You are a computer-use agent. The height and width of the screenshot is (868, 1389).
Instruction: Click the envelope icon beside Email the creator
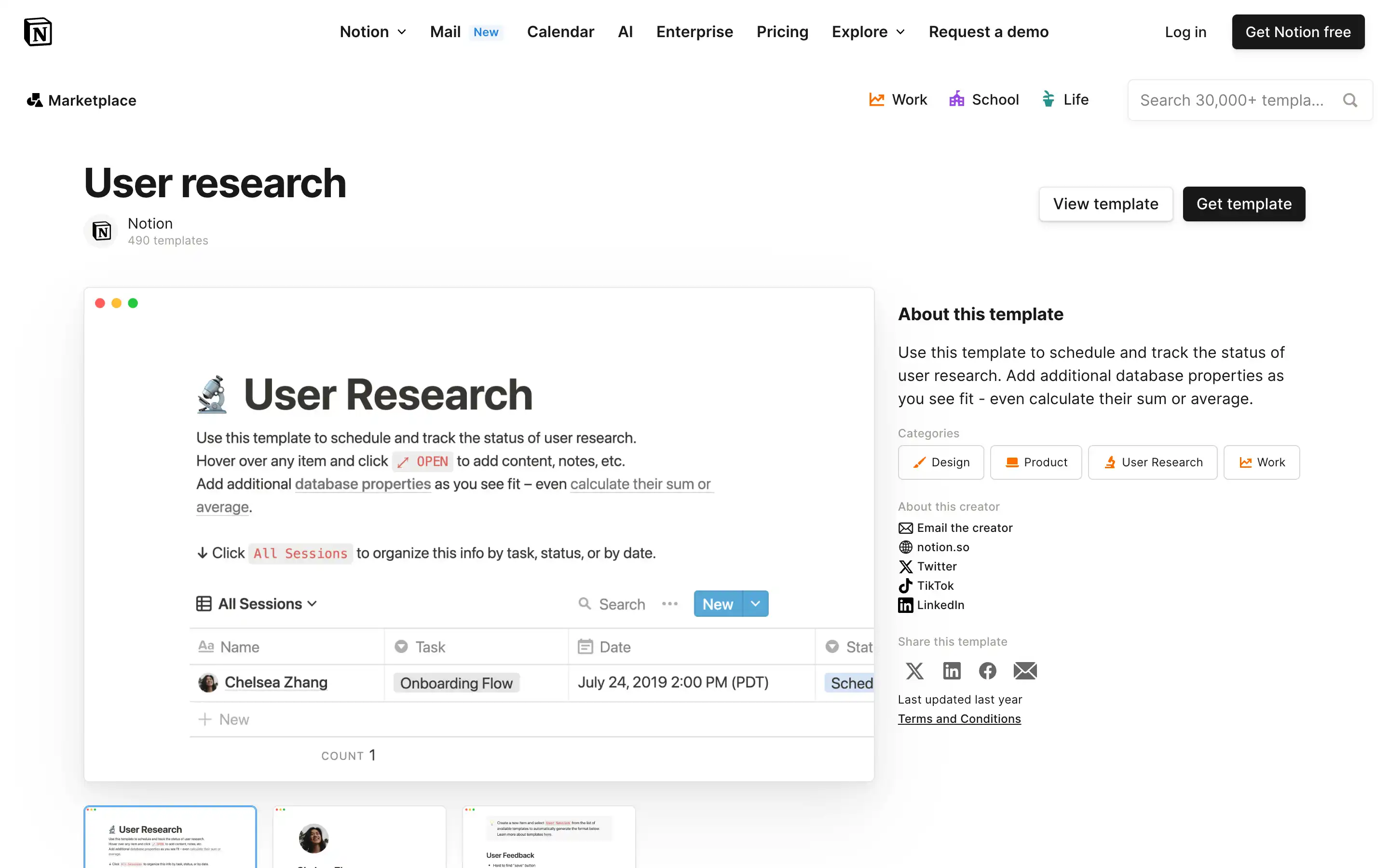[905, 528]
